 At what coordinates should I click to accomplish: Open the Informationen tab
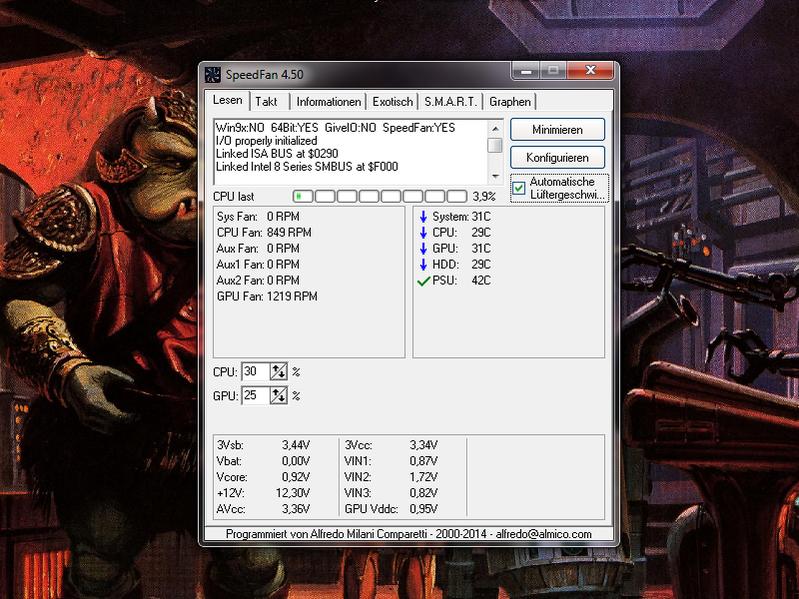[x=329, y=102]
